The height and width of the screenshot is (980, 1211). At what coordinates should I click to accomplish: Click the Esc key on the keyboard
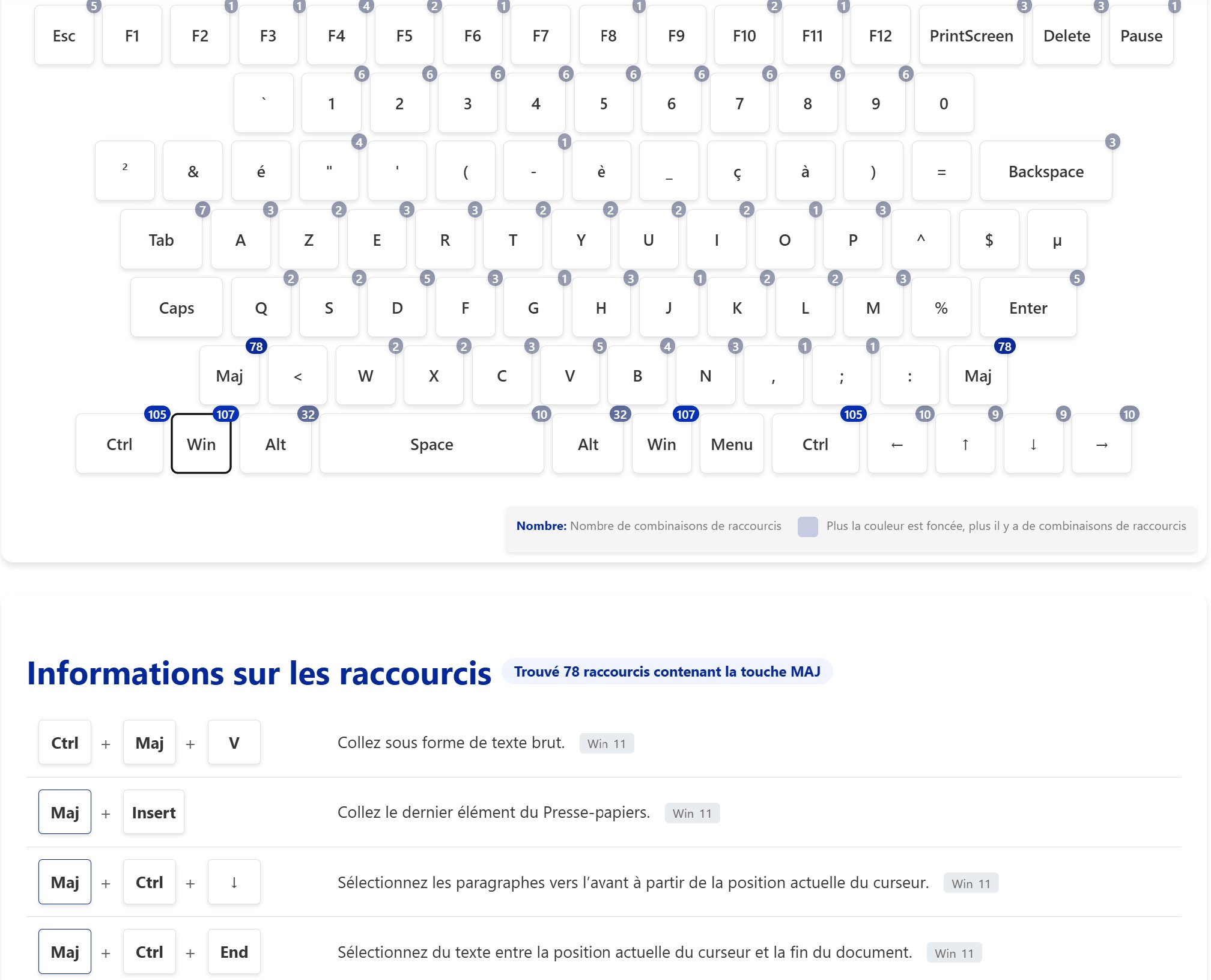point(64,35)
